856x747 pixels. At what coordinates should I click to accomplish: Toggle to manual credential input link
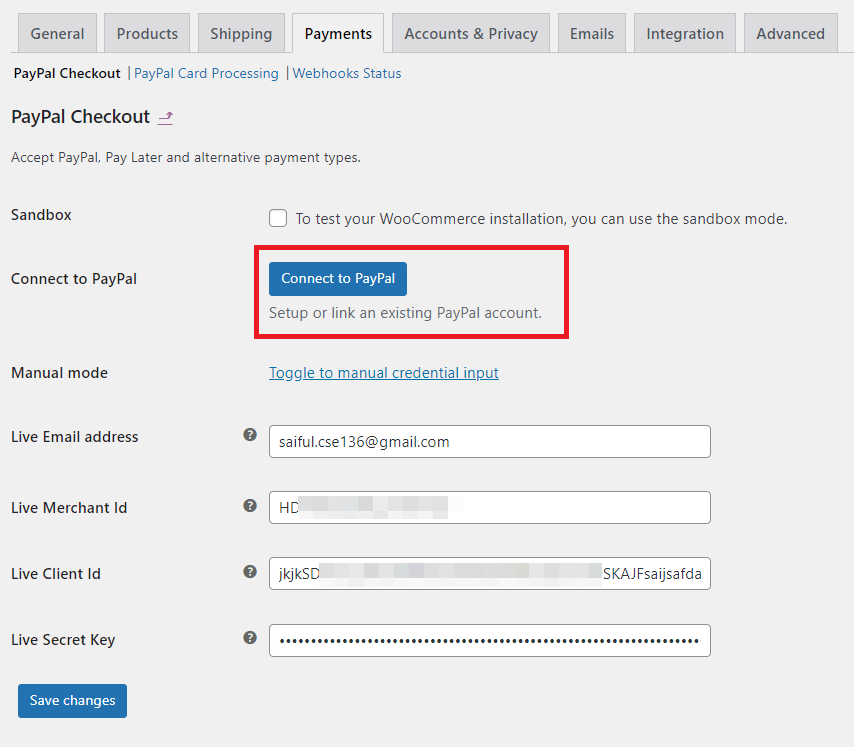click(384, 372)
